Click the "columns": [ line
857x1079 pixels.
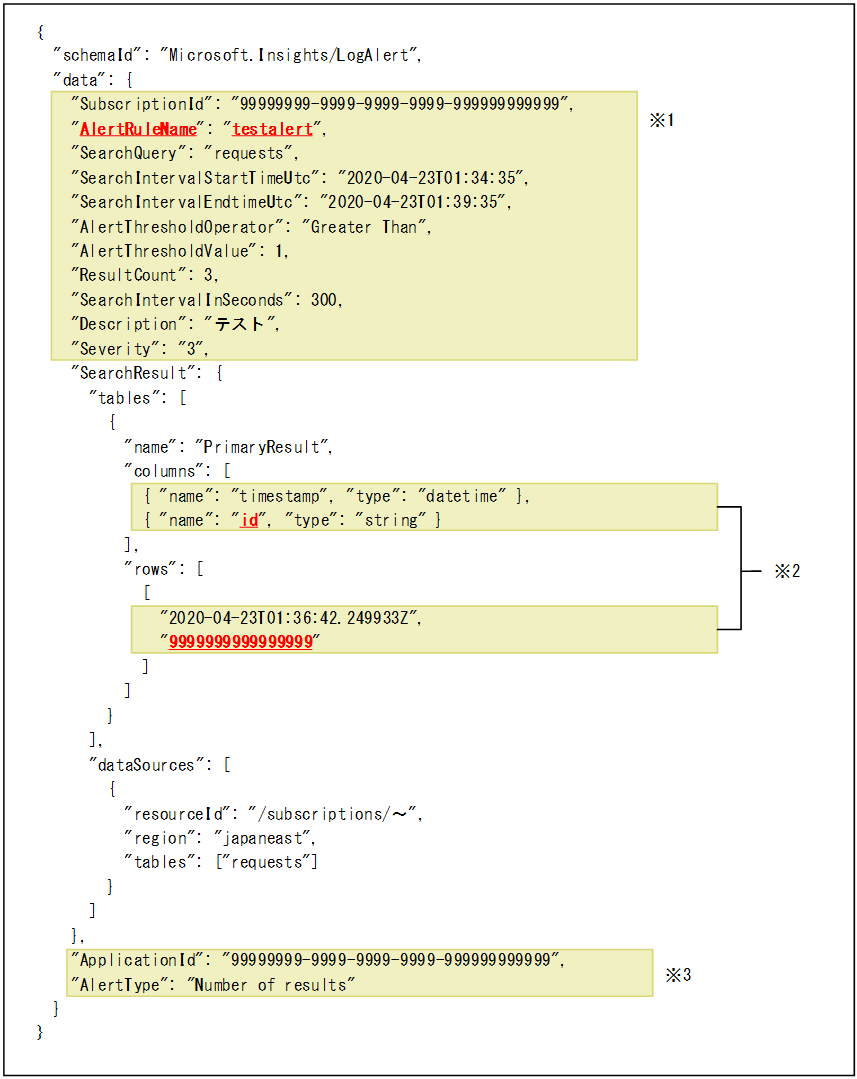pyautogui.click(x=177, y=471)
